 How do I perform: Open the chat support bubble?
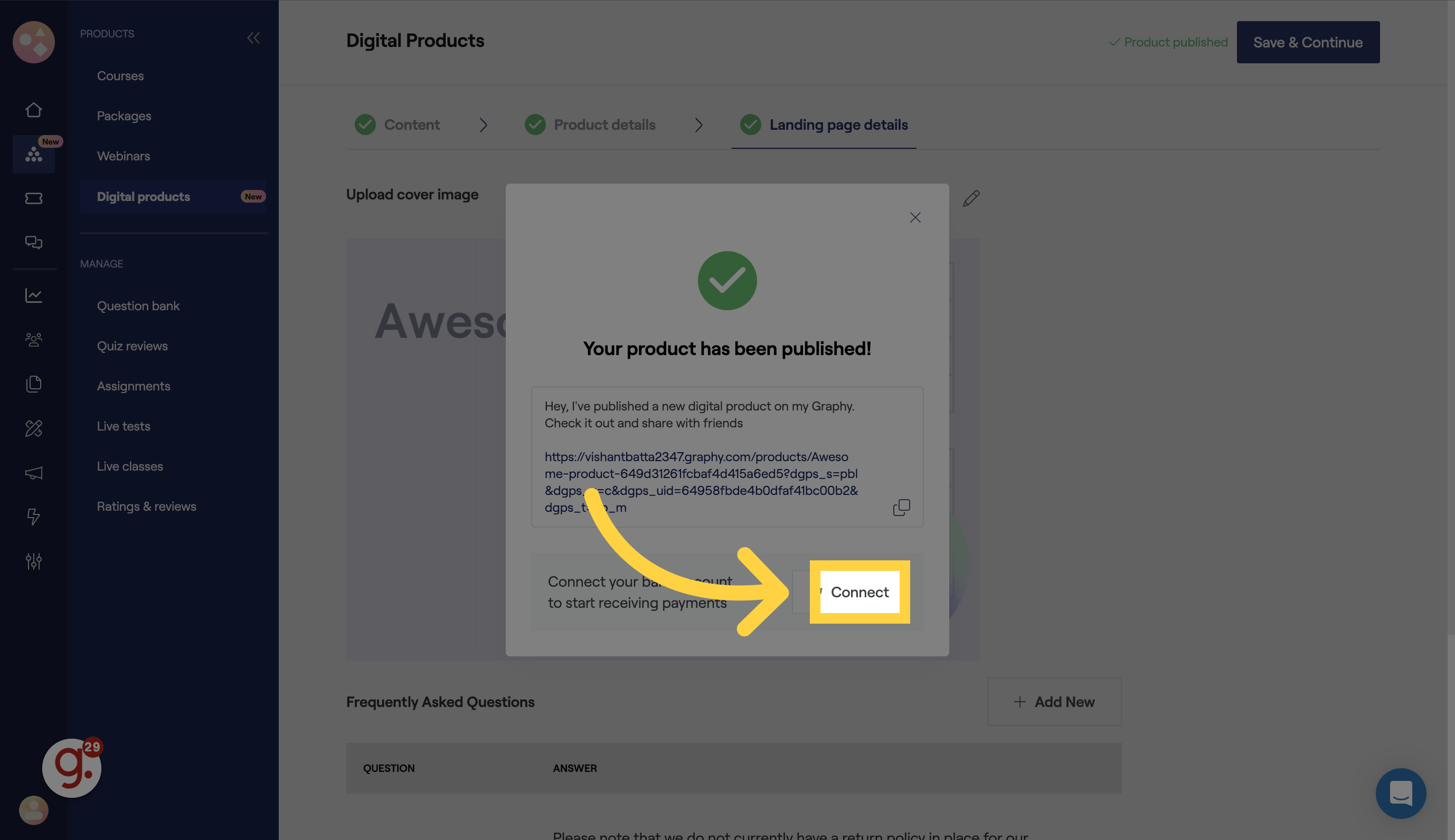[1401, 793]
